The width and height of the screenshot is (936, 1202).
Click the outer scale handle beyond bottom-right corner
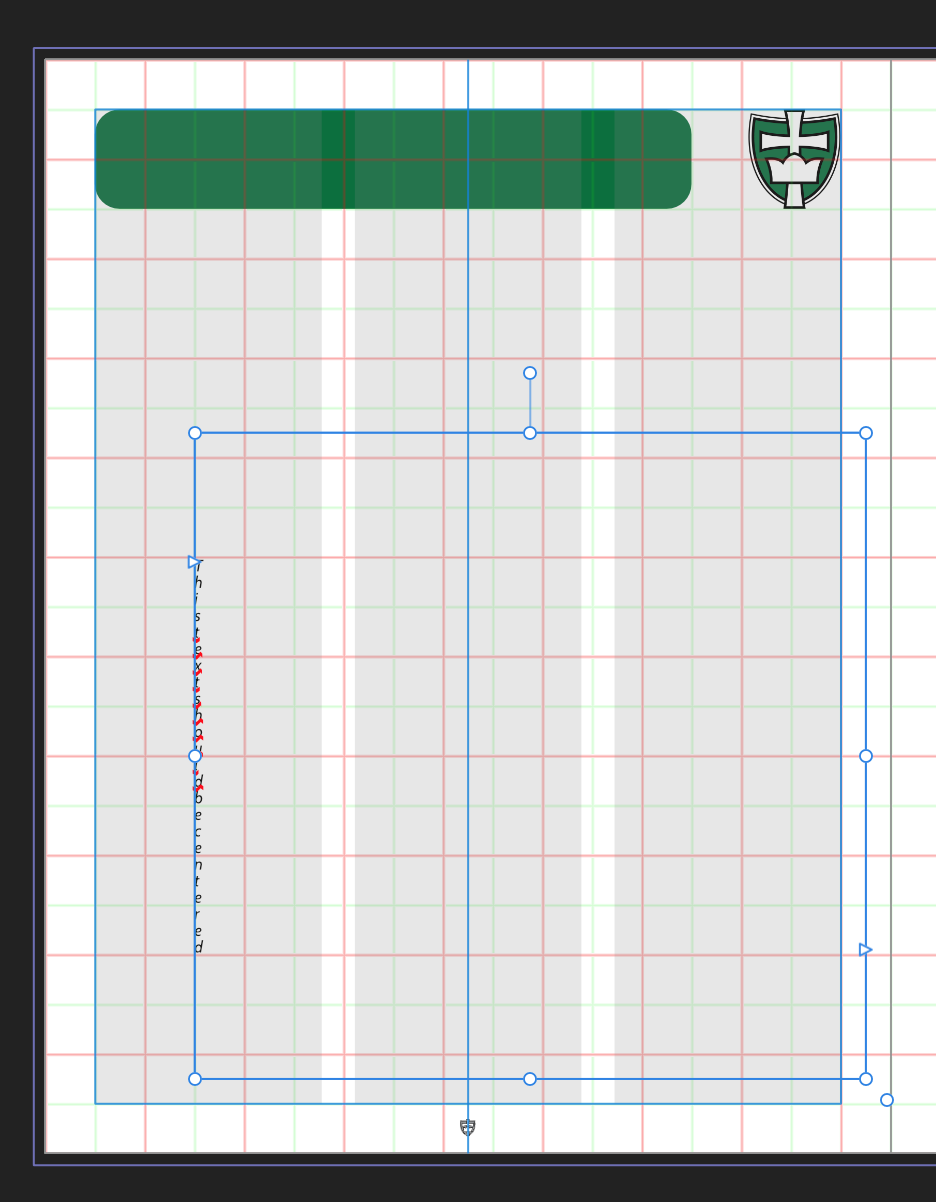(887, 1100)
